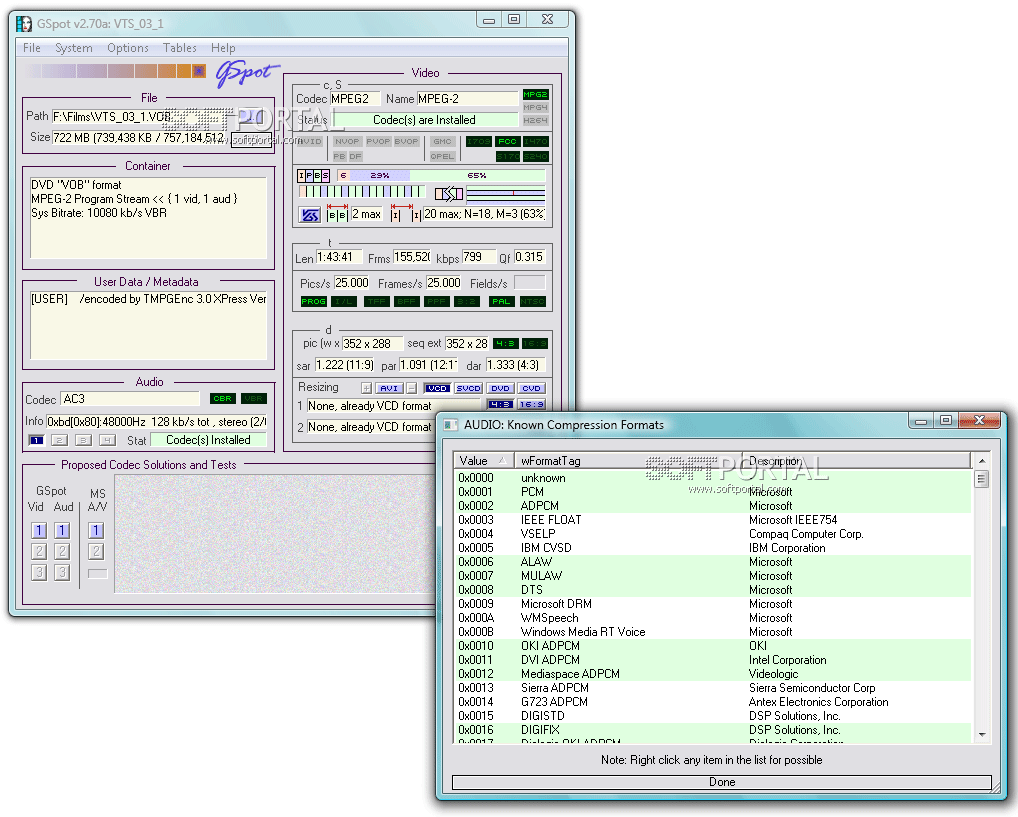Click the minus button next to AVI

pos(410,388)
